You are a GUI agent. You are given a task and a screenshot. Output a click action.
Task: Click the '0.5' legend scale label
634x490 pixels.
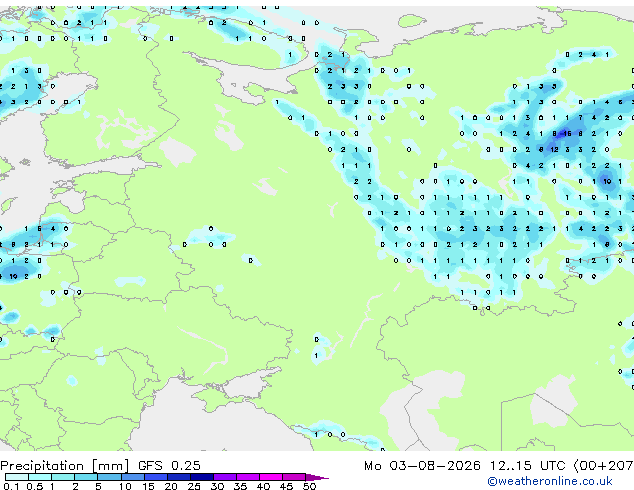pos(34,486)
